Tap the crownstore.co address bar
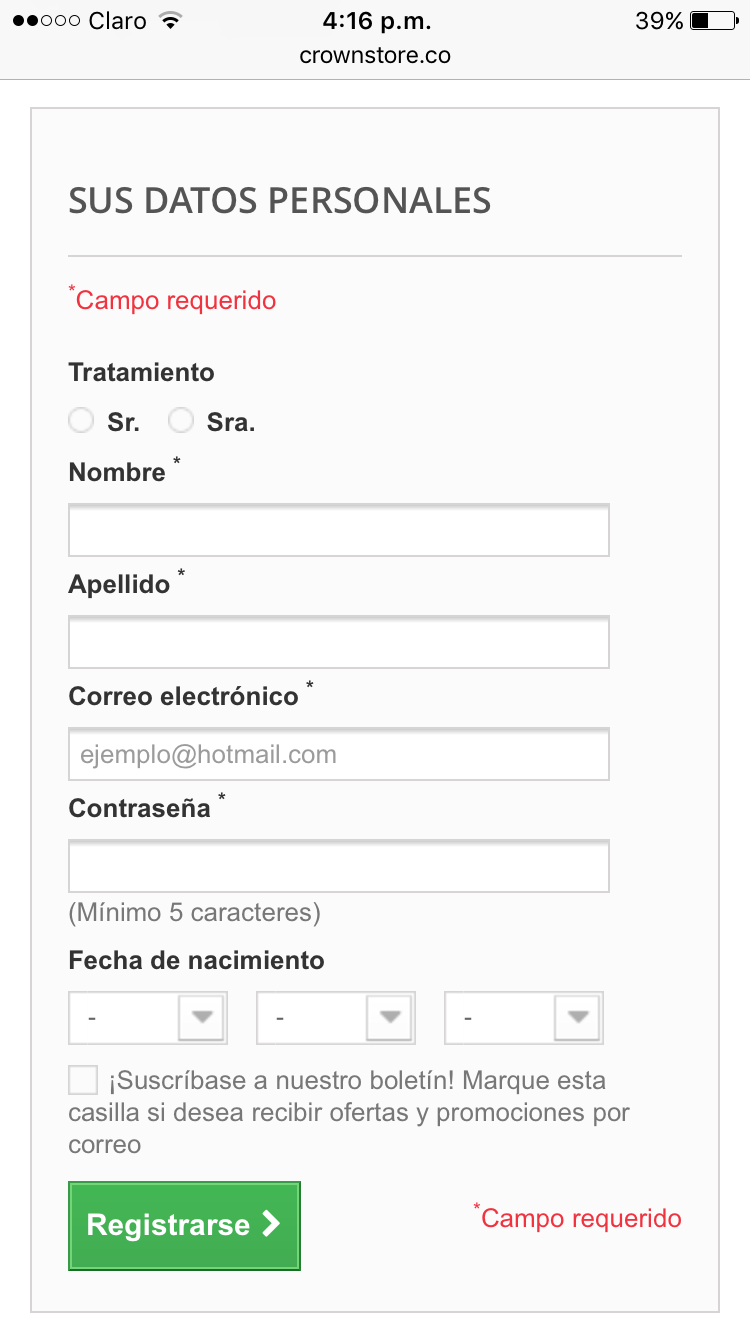Image resolution: width=750 pixels, height=1334 pixels. [375, 56]
